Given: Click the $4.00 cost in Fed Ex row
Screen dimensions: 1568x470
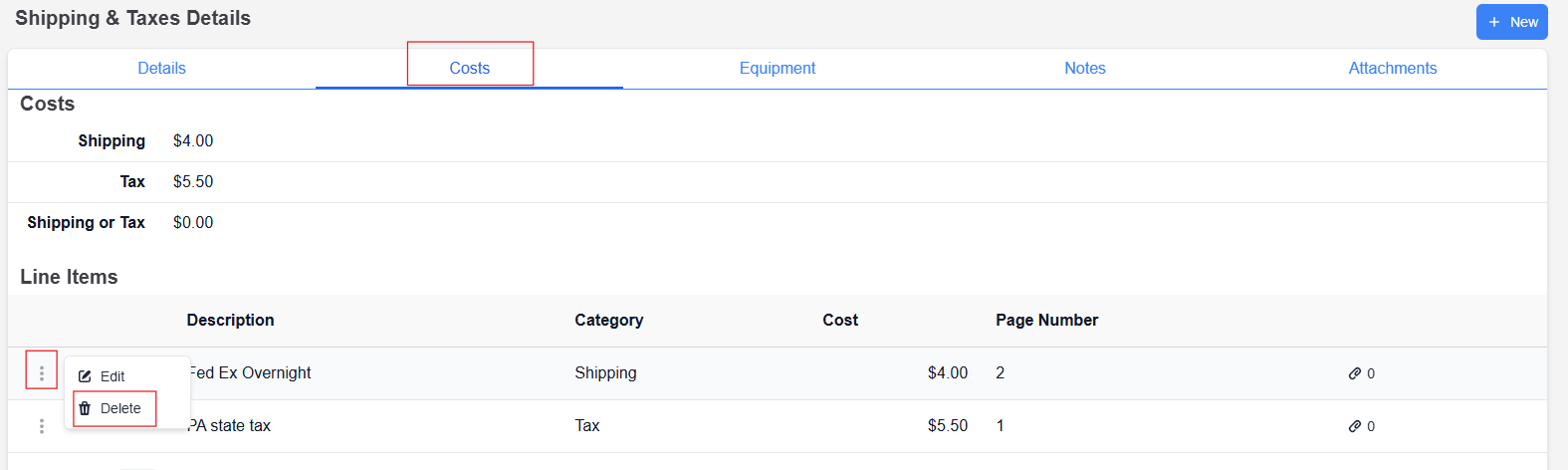Looking at the screenshot, I should pos(948,372).
